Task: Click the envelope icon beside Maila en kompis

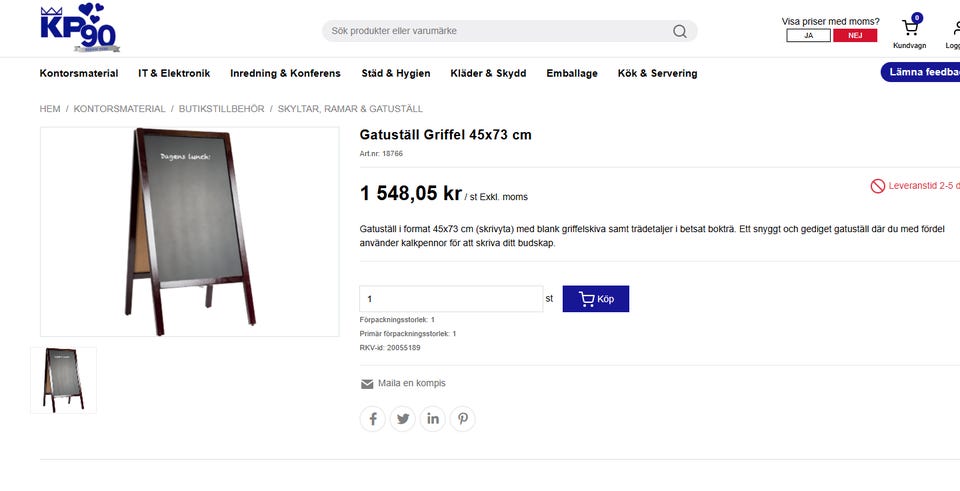Action: 367,384
